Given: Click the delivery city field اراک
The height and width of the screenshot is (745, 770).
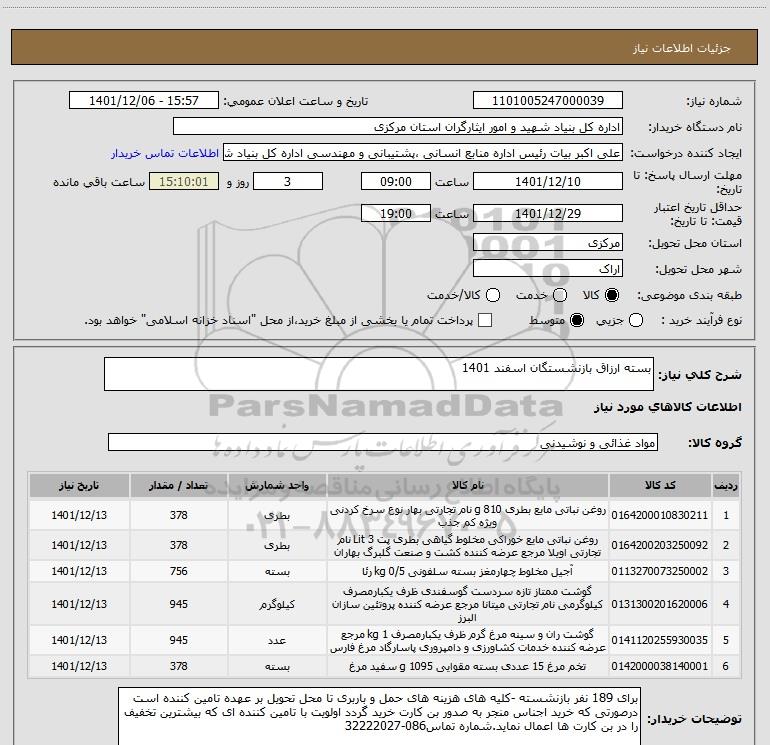Looking at the screenshot, I should 548,269.
